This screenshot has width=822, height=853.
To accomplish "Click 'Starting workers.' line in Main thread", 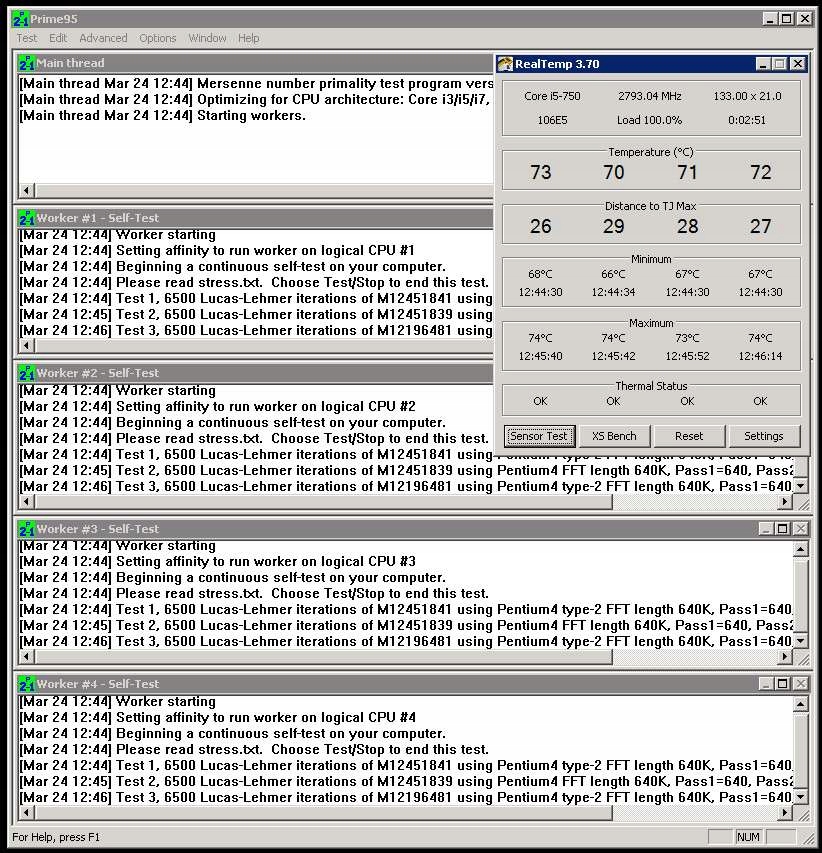I will tap(163, 115).
